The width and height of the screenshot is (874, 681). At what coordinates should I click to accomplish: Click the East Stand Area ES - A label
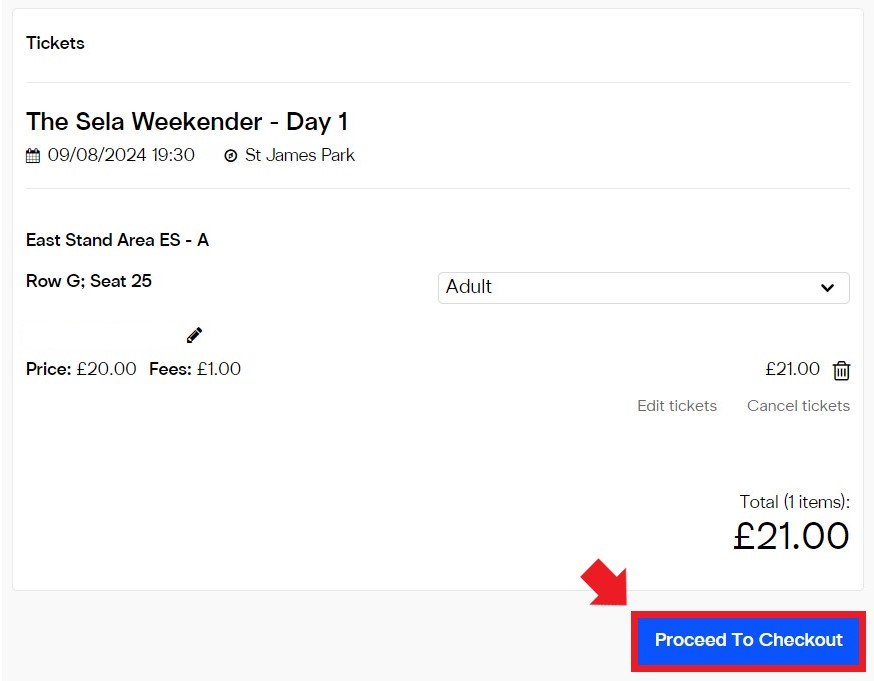click(x=117, y=240)
